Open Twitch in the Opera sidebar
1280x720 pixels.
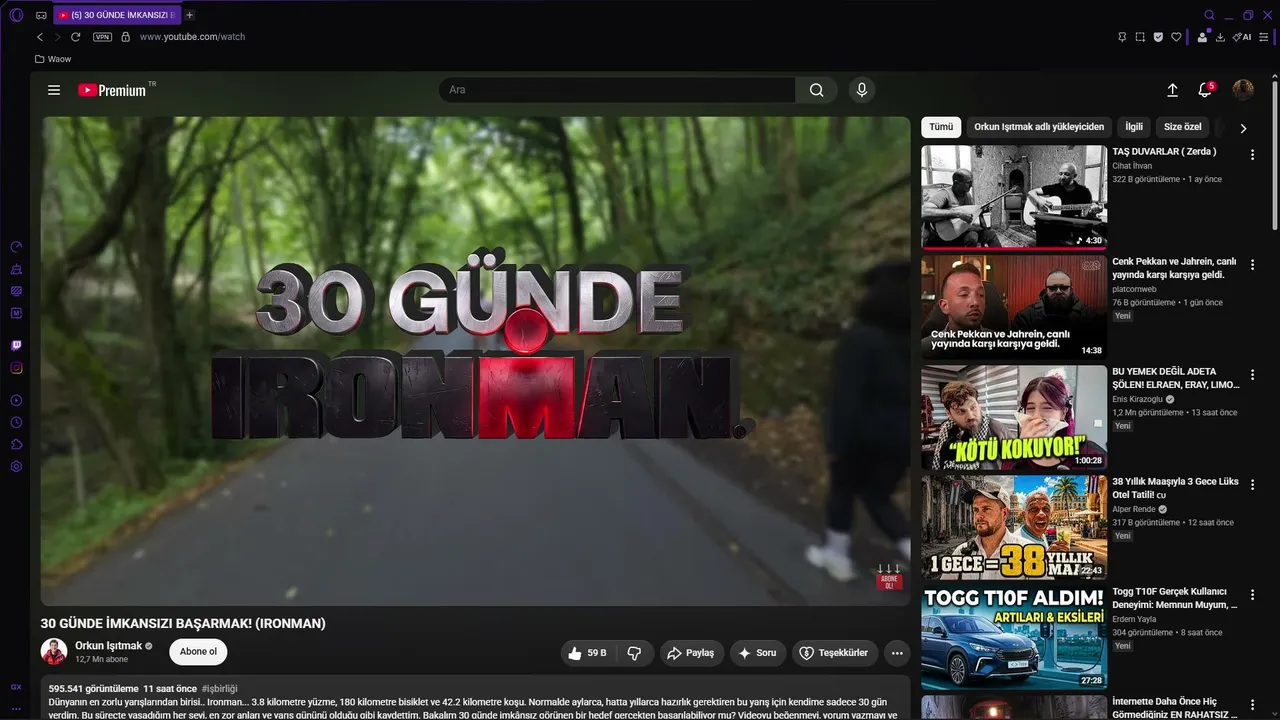point(16,345)
